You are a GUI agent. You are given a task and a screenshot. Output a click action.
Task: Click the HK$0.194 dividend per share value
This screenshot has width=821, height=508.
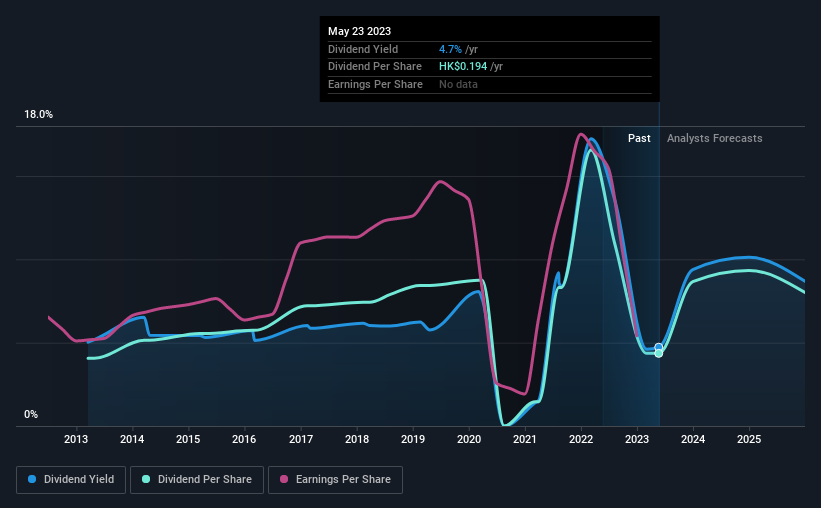click(x=463, y=67)
